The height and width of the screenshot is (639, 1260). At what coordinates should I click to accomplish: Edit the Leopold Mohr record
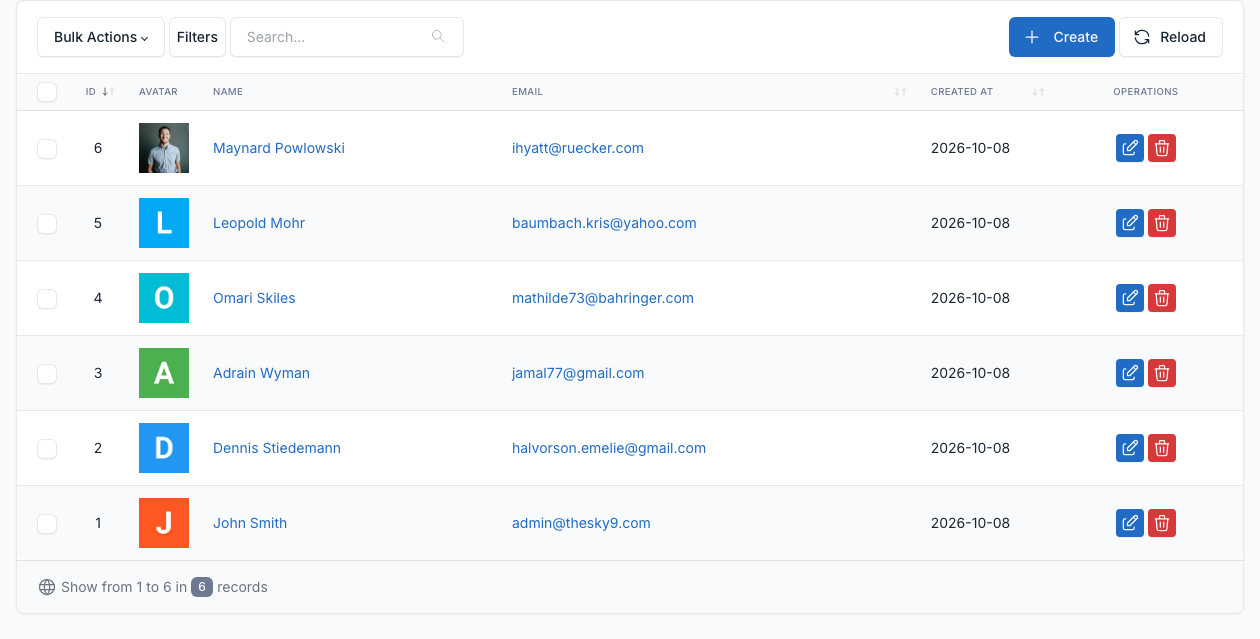click(x=1130, y=223)
